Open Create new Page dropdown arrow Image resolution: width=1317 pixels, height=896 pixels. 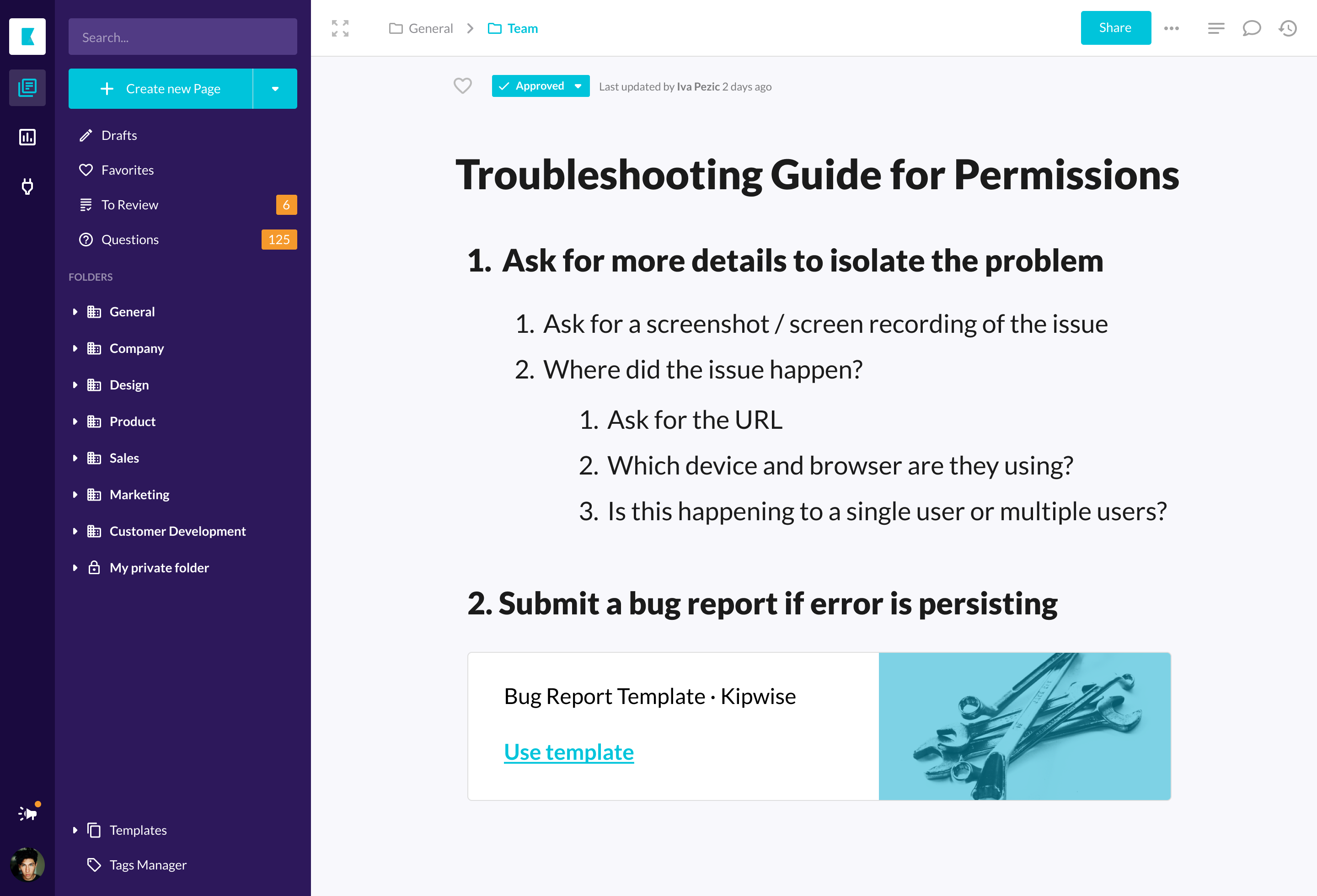(x=275, y=89)
